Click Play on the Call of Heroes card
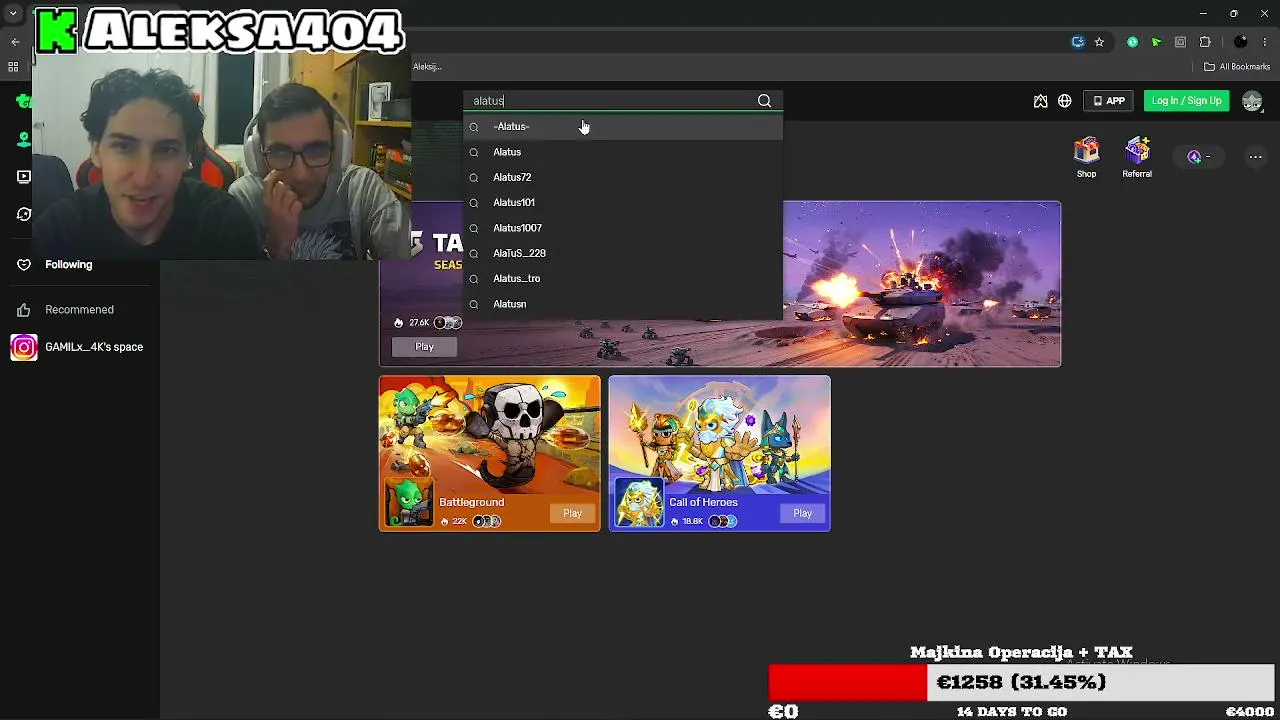 (802, 513)
